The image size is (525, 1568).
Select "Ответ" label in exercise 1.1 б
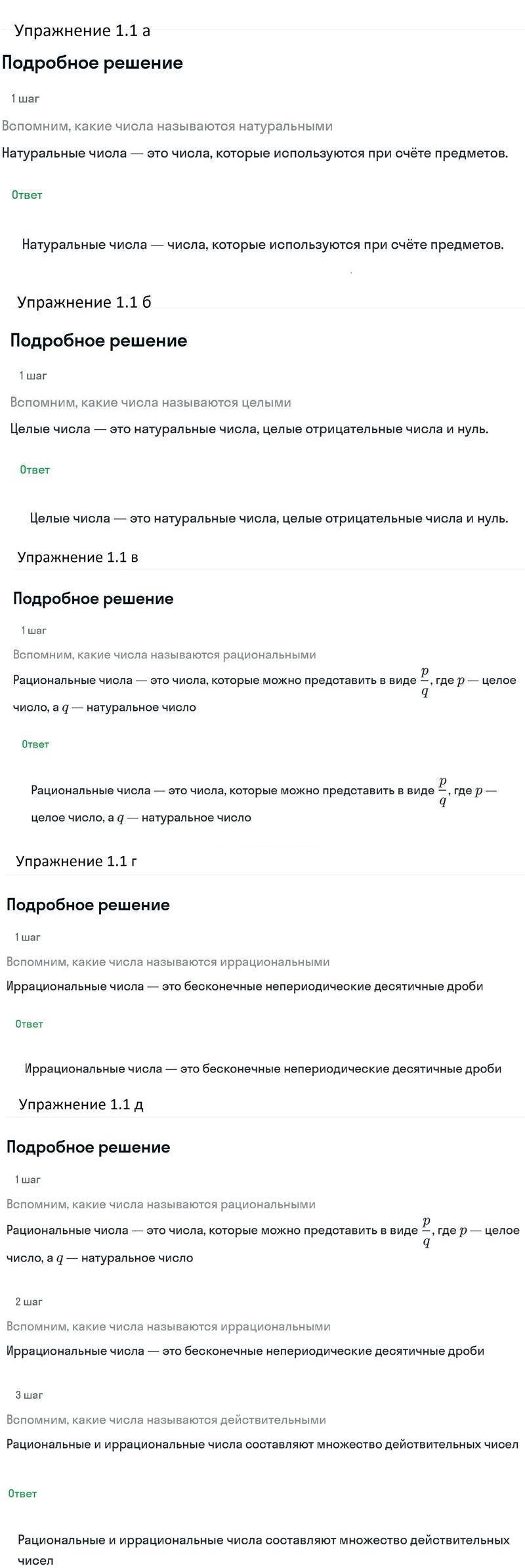coord(35,470)
